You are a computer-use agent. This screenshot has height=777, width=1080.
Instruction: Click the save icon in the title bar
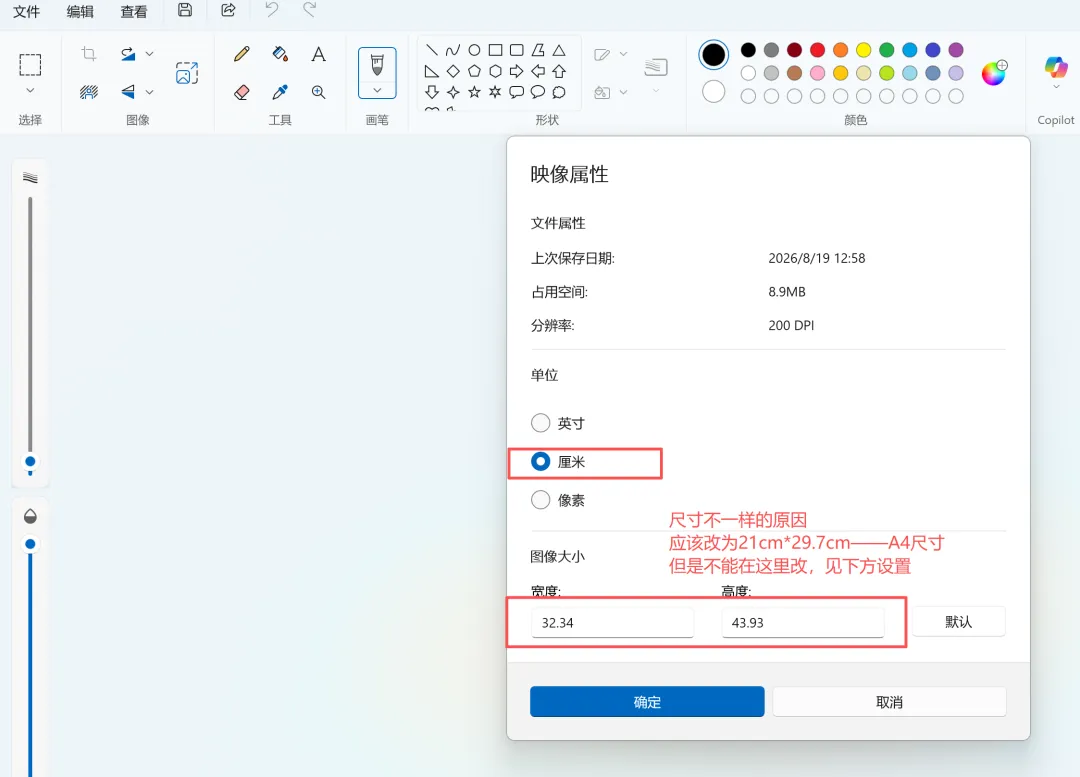pyautogui.click(x=185, y=10)
